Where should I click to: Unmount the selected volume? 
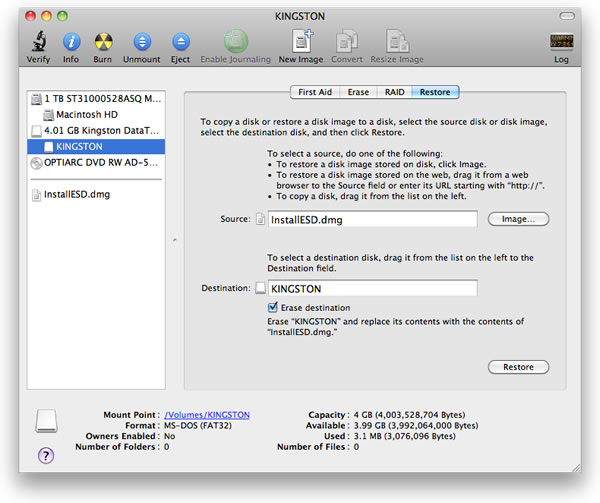coord(142,42)
